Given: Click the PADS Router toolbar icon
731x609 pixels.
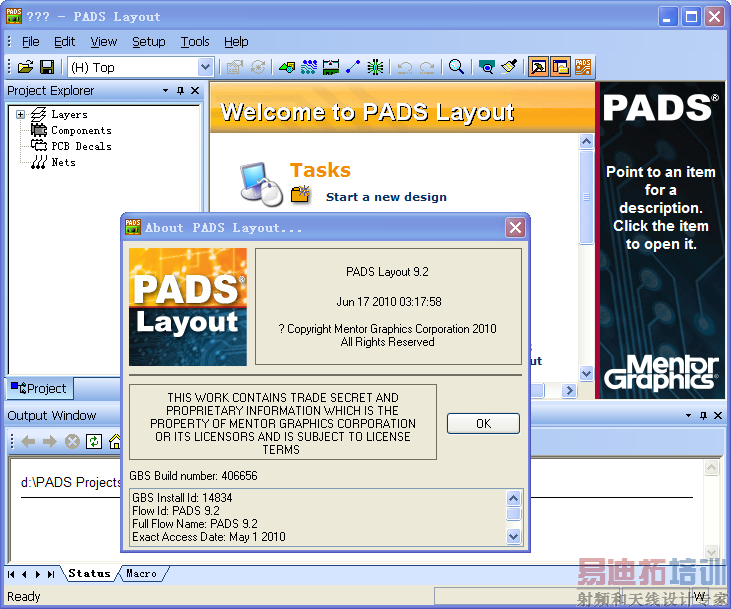Looking at the screenshot, I should click(583, 68).
